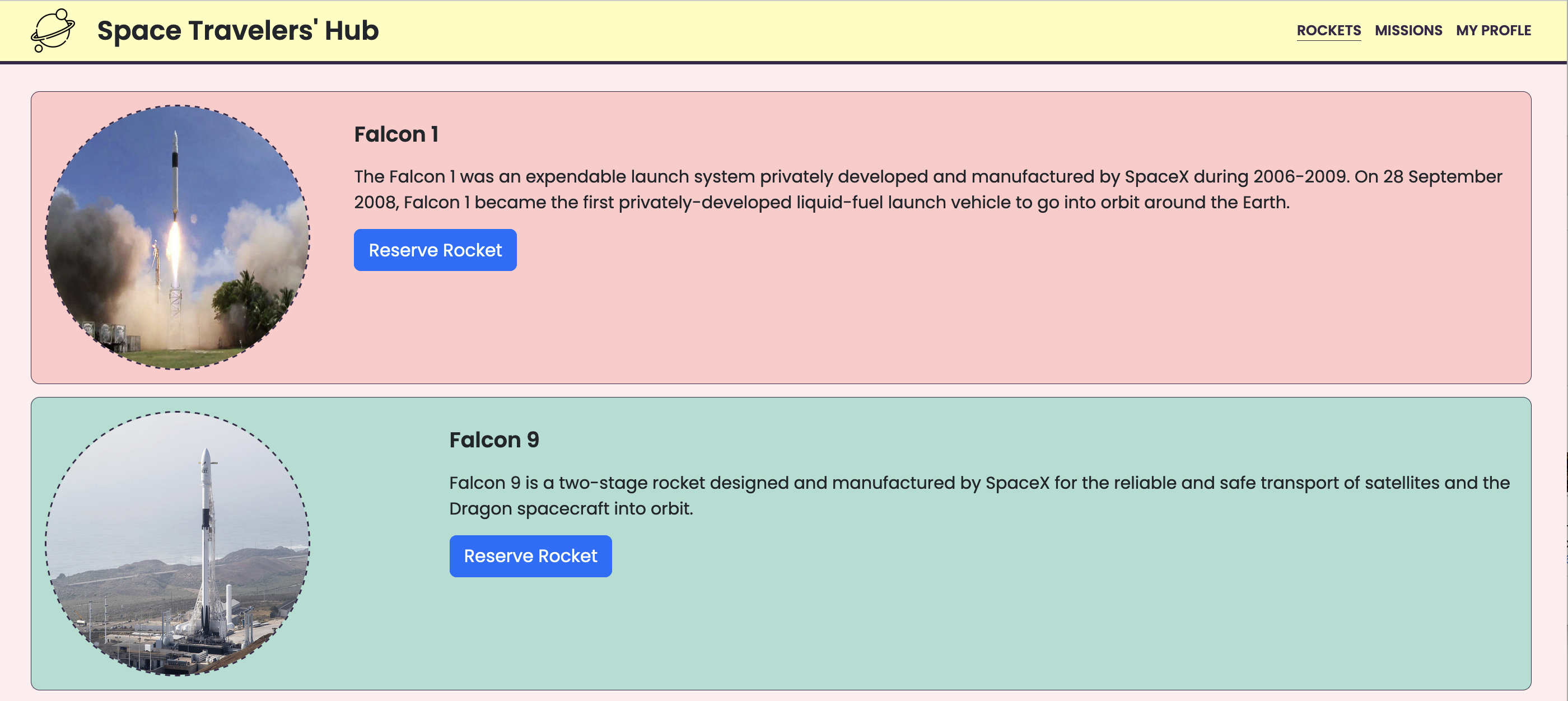This screenshot has height=701, width=1568.
Task: Reserve the Falcon 9 rocket
Action: coord(530,556)
